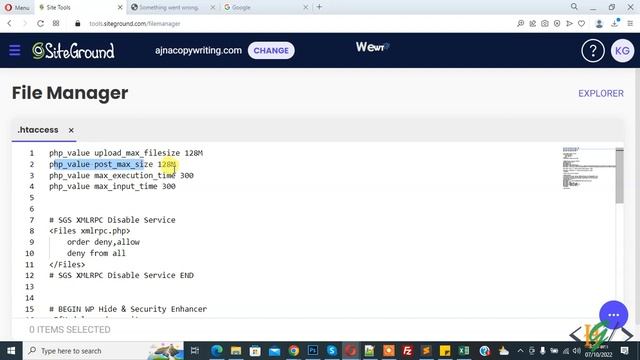Open Task View on taskbar
The width and height of the screenshot is (640, 360).
[x=195, y=351]
